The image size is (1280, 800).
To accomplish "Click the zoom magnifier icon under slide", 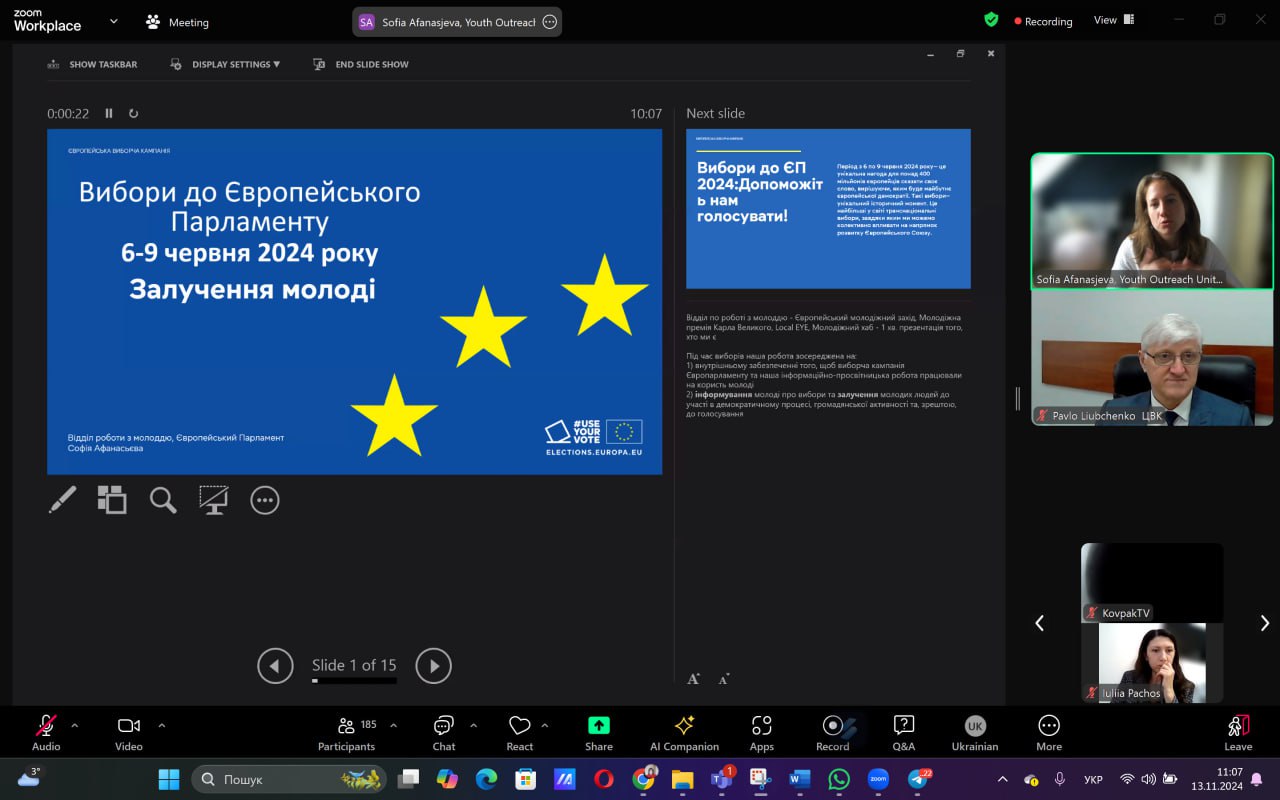I will (x=163, y=500).
